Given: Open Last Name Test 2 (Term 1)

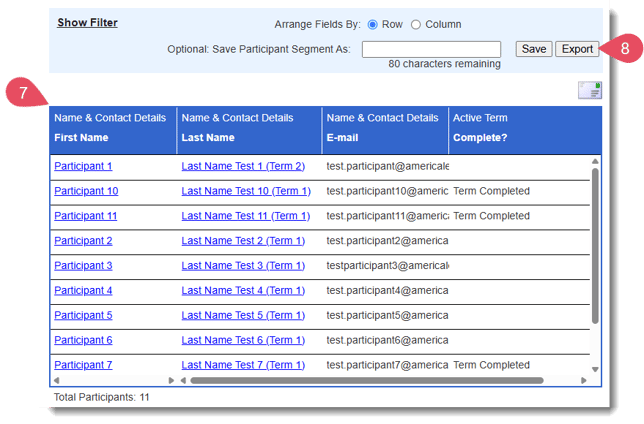Looking at the screenshot, I should click(x=243, y=241).
